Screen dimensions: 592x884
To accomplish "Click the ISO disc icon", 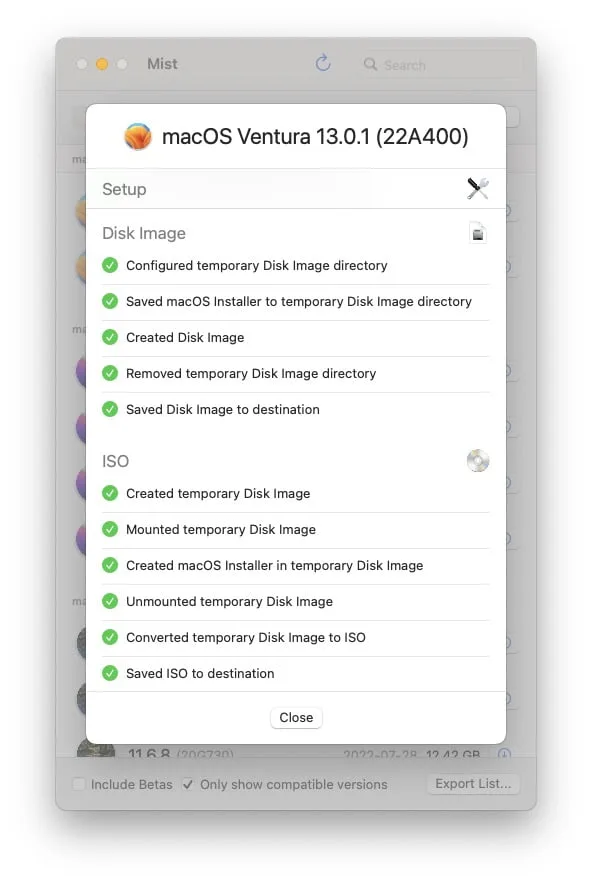I will tap(478, 461).
